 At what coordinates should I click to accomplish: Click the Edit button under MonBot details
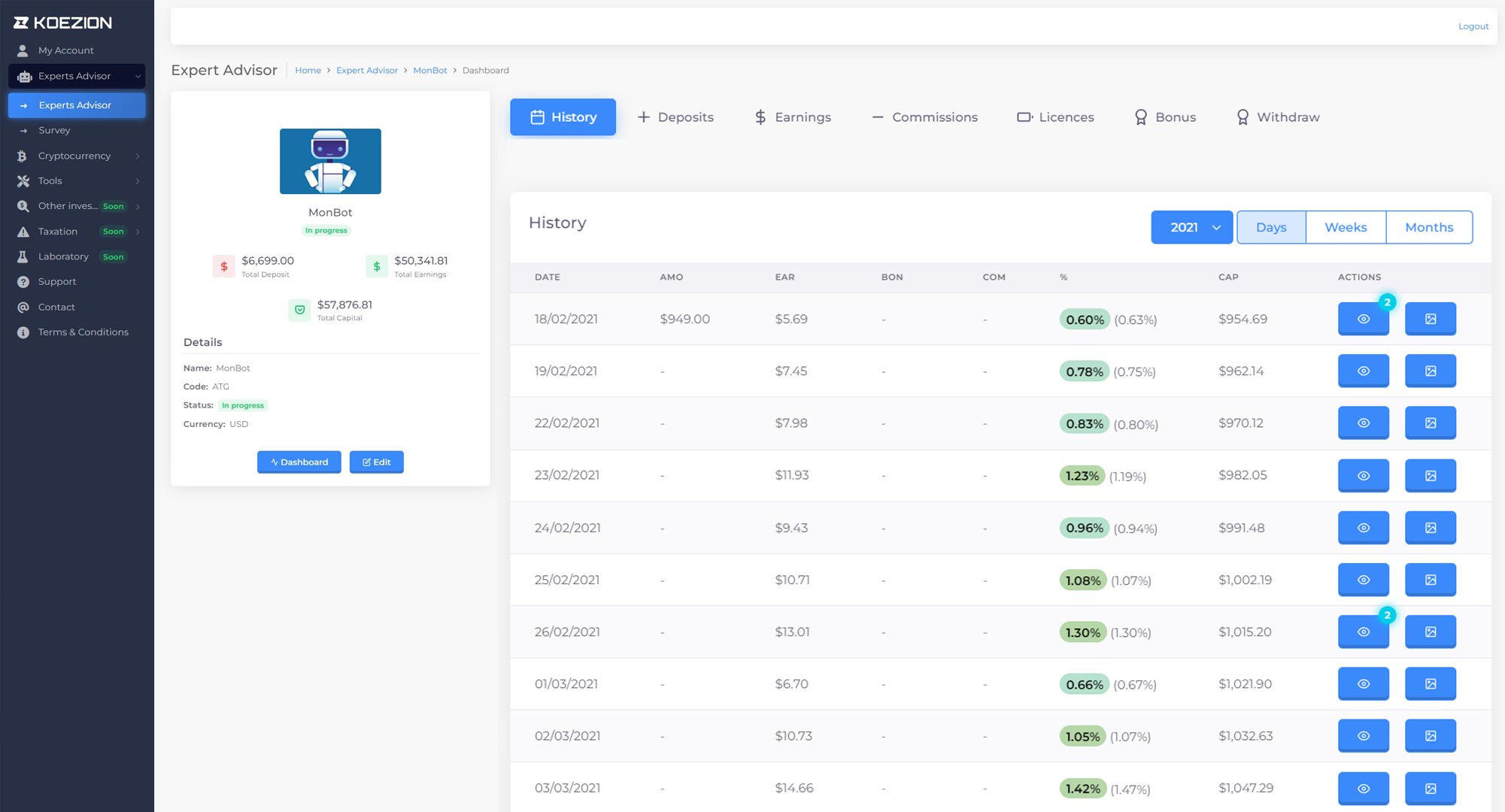coord(376,462)
